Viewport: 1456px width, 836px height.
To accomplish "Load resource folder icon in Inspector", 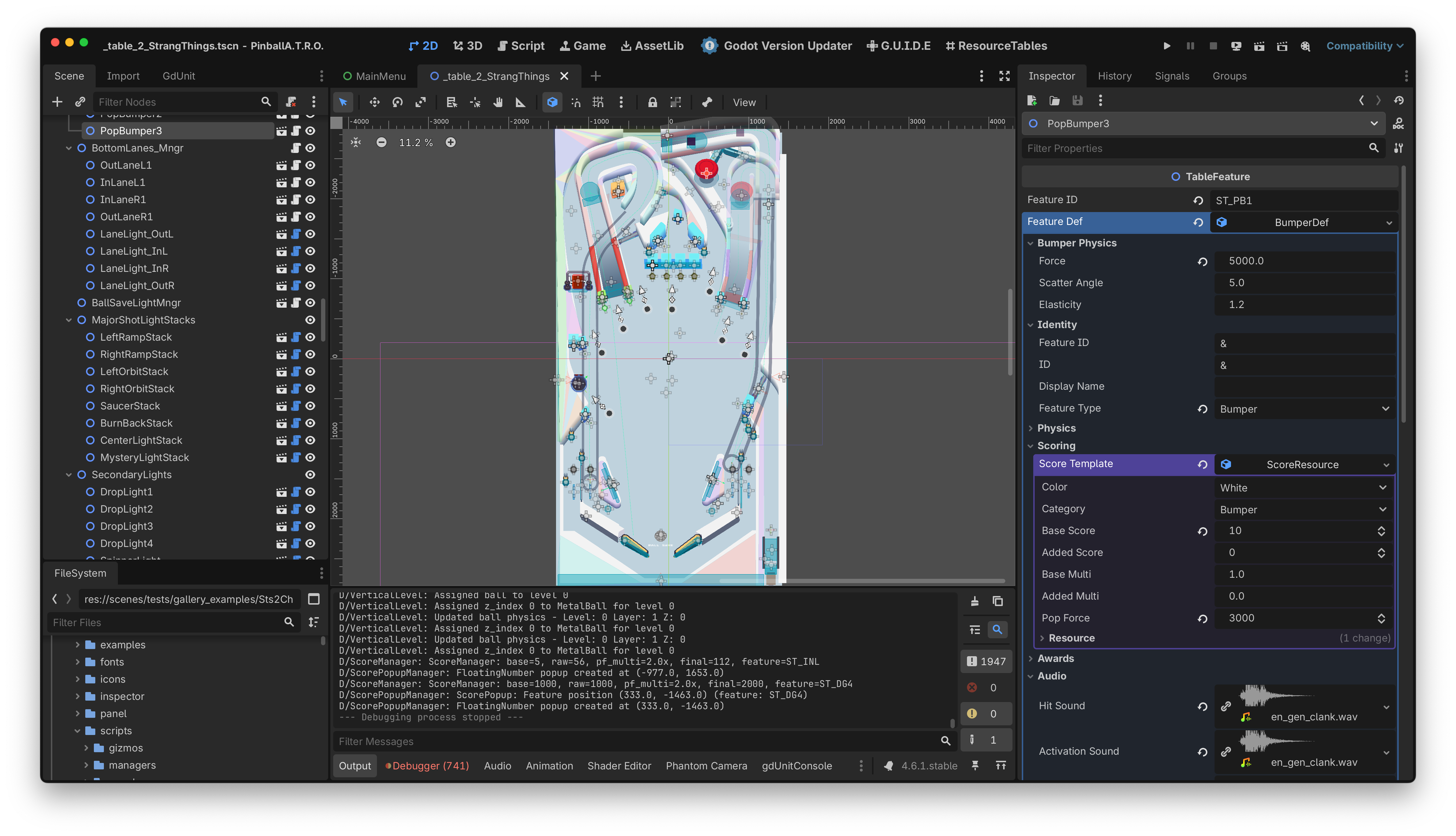I will point(1055,101).
